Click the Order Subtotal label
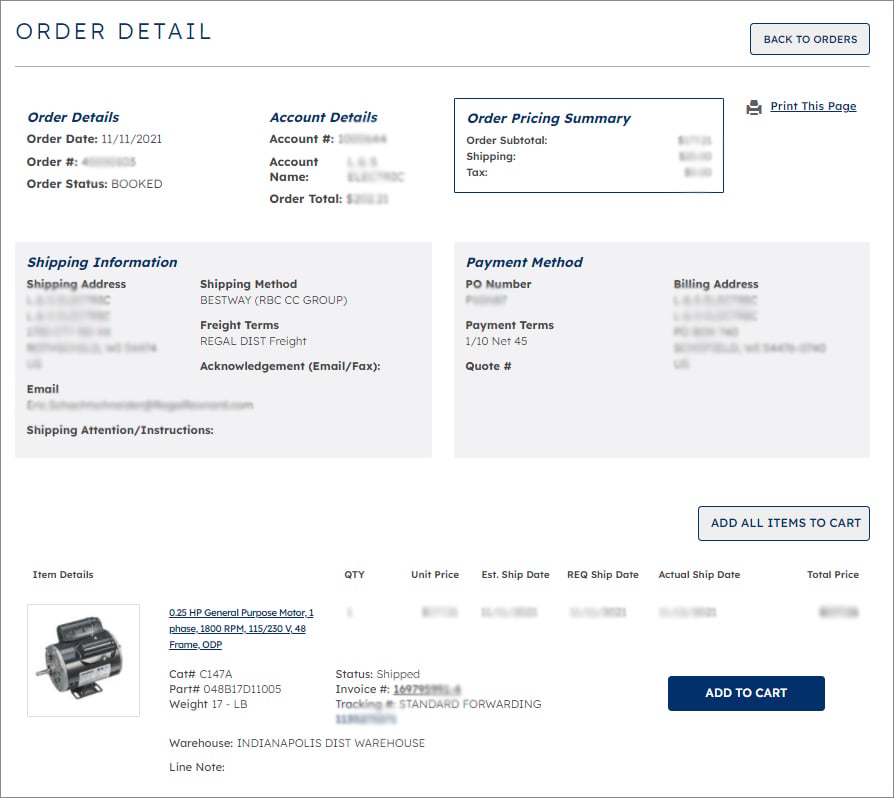This screenshot has width=894, height=798. (x=506, y=140)
